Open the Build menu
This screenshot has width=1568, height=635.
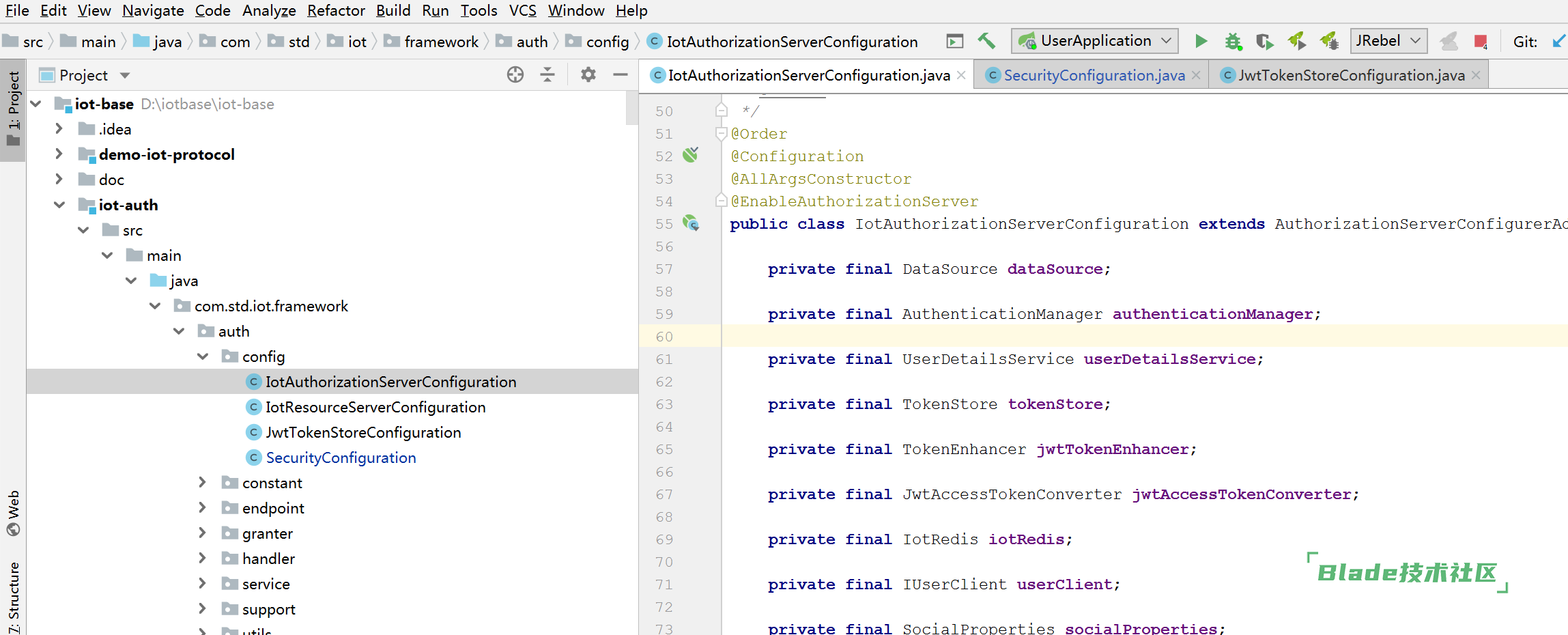tap(393, 10)
